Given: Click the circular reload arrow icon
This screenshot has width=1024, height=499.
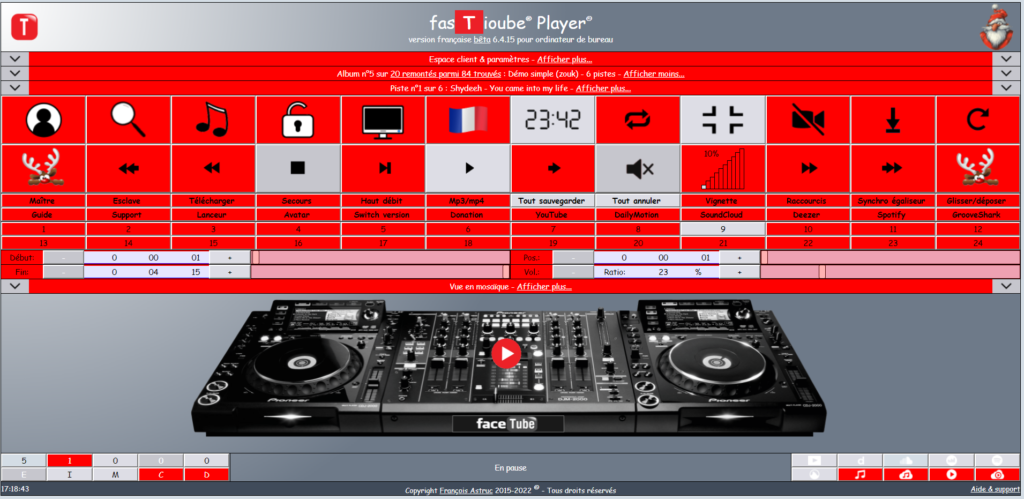Looking at the screenshot, I should coord(978,120).
